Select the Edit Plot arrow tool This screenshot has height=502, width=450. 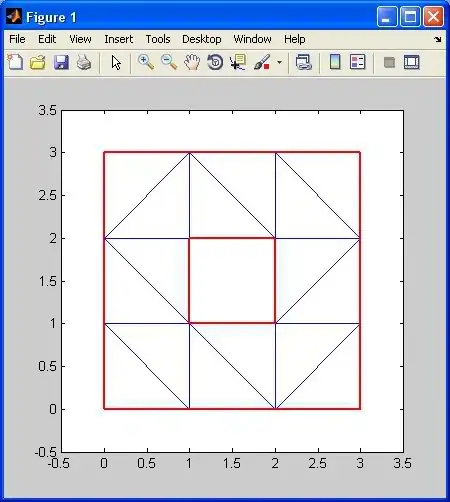pos(116,63)
